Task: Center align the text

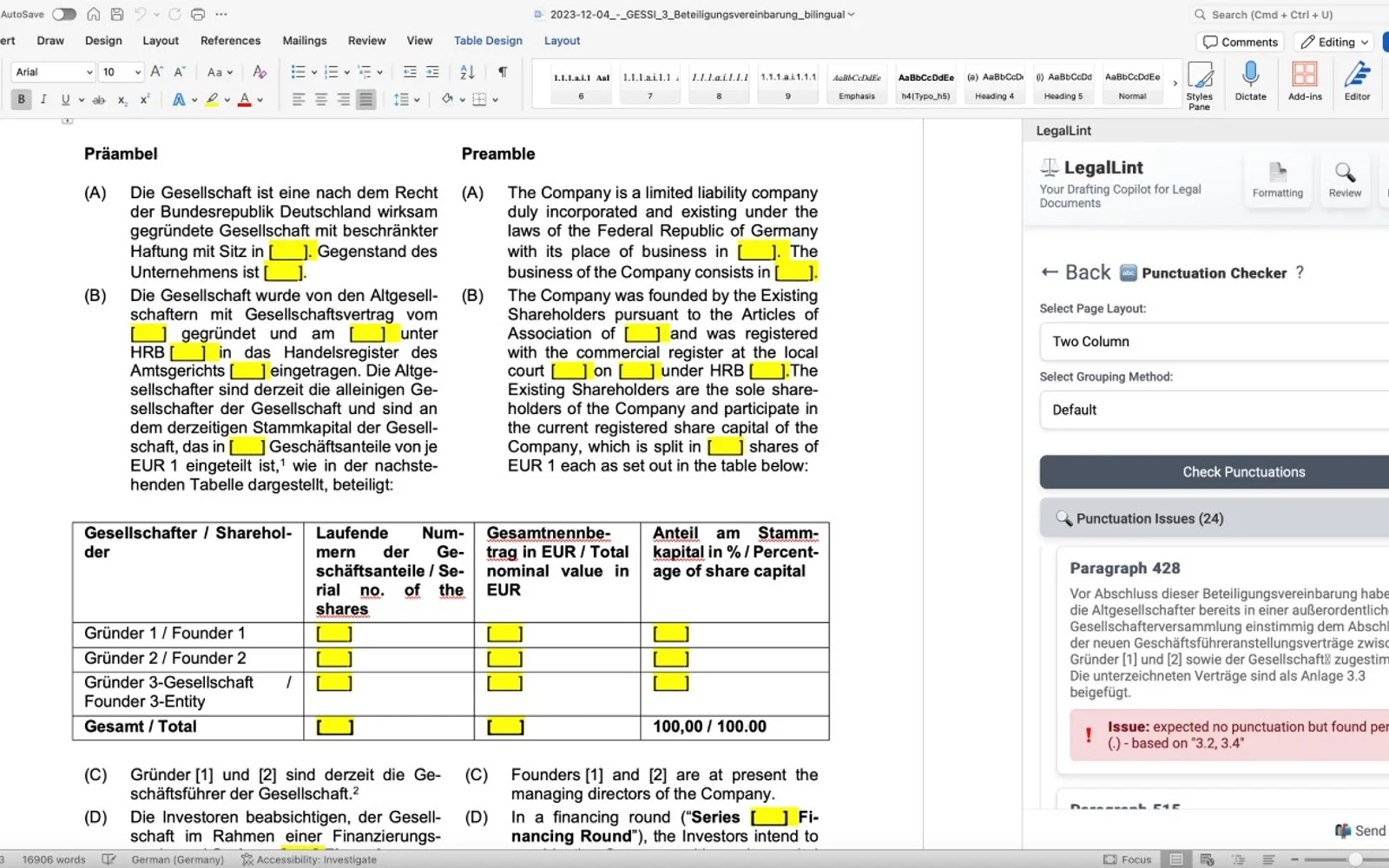Action: point(321,100)
